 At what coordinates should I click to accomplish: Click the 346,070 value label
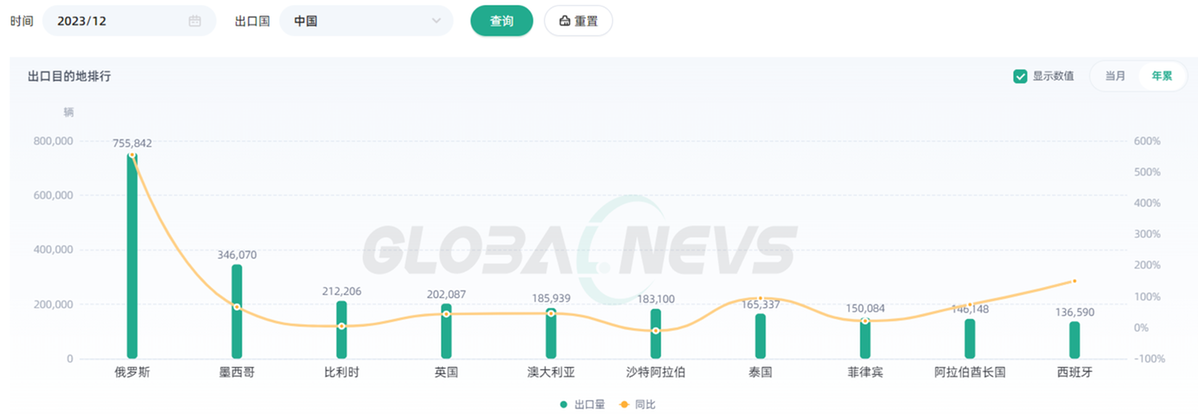(237, 255)
